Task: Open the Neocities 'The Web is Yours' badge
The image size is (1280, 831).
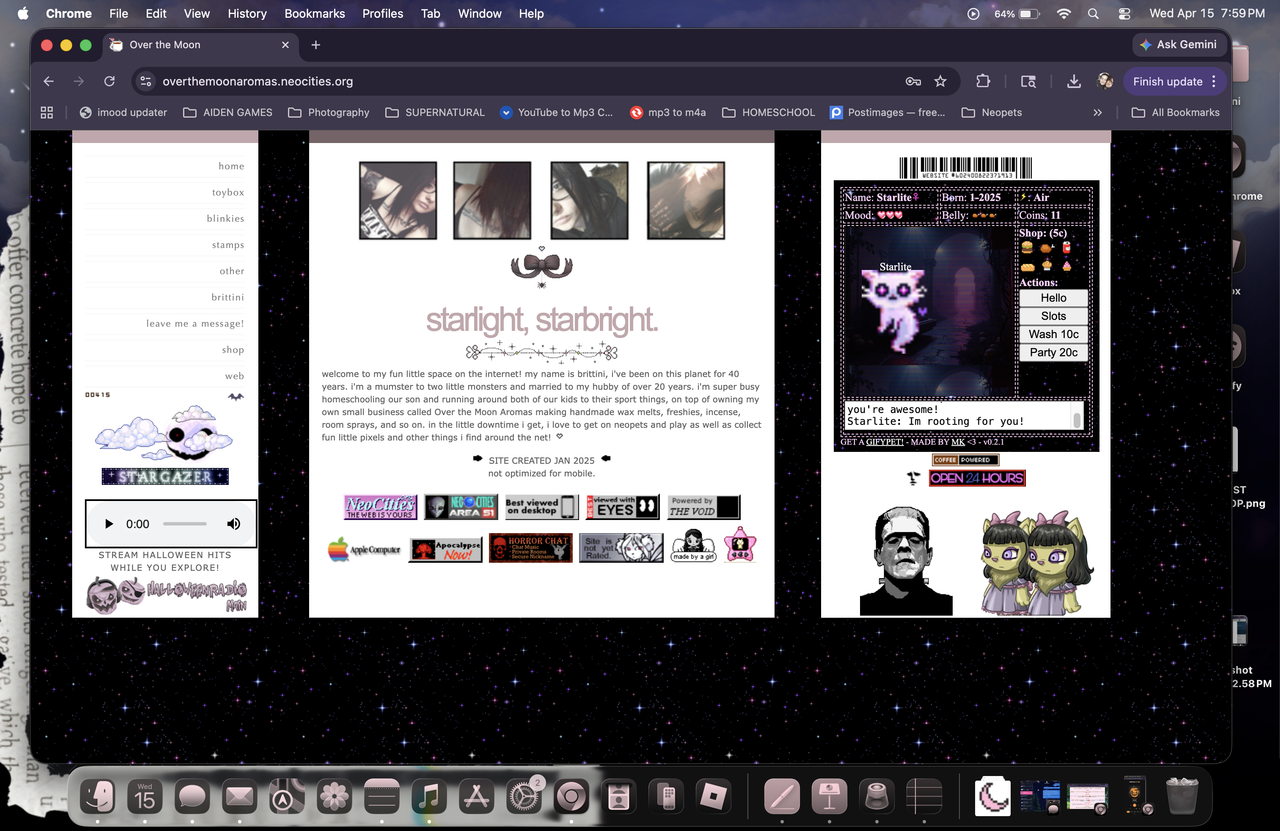Action: pyautogui.click(x=380, y=507)
